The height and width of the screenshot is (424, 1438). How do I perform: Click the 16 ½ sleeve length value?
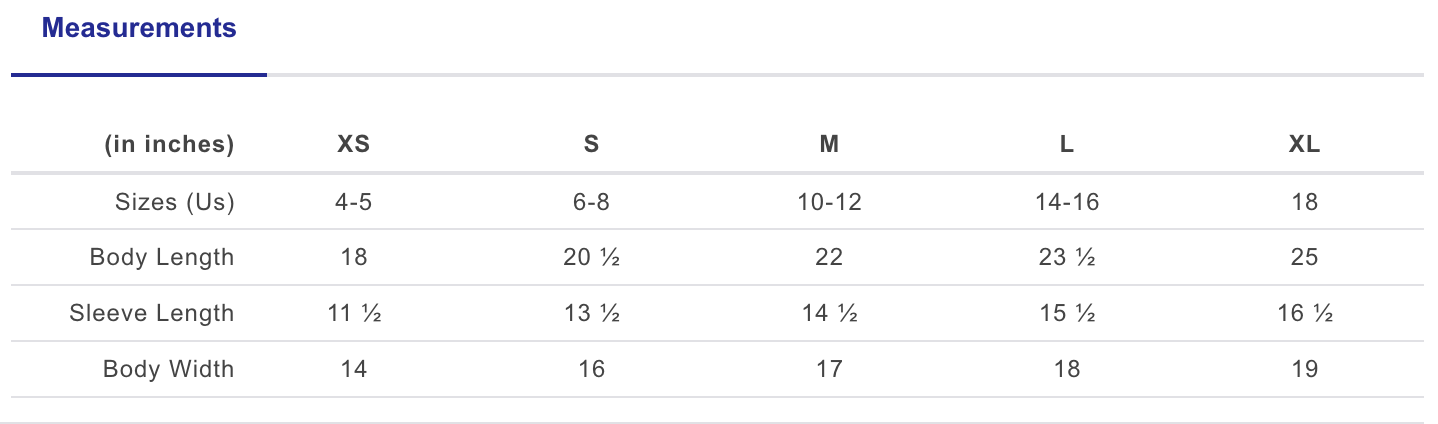click(x=1305, y=313)
